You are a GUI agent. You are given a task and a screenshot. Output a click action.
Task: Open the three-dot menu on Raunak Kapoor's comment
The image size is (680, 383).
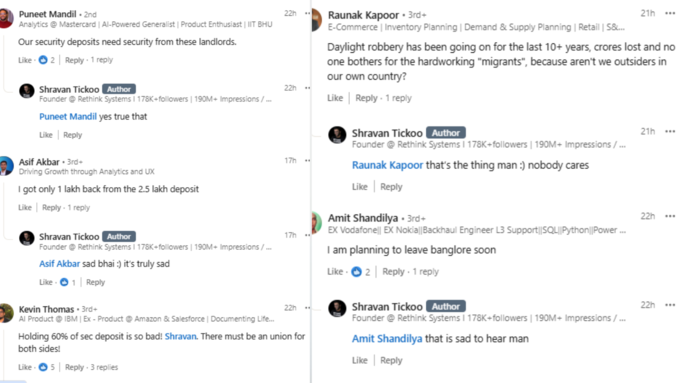[x=670, y=13]
